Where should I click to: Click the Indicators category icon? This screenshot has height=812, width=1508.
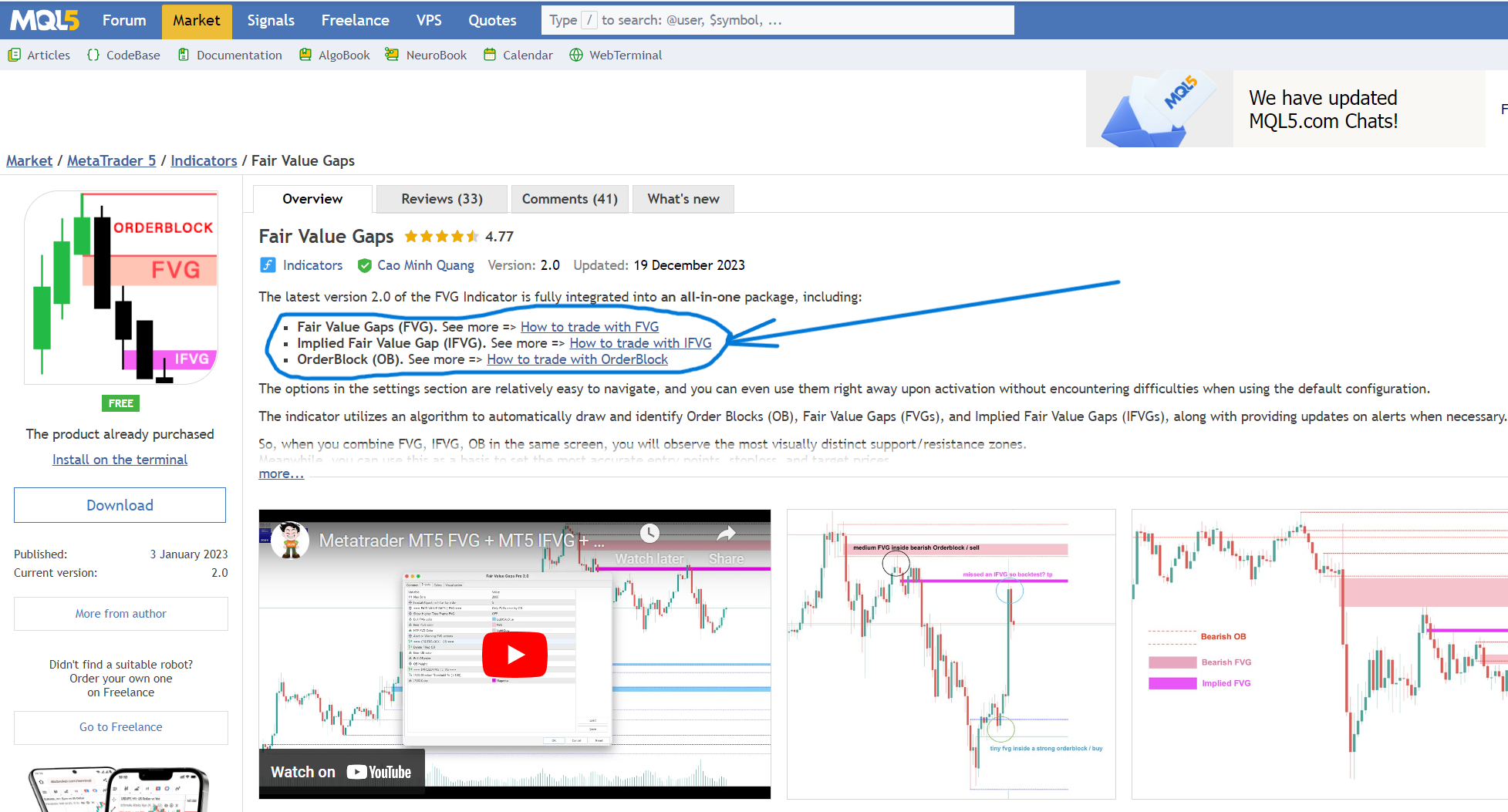click(268, 265)
